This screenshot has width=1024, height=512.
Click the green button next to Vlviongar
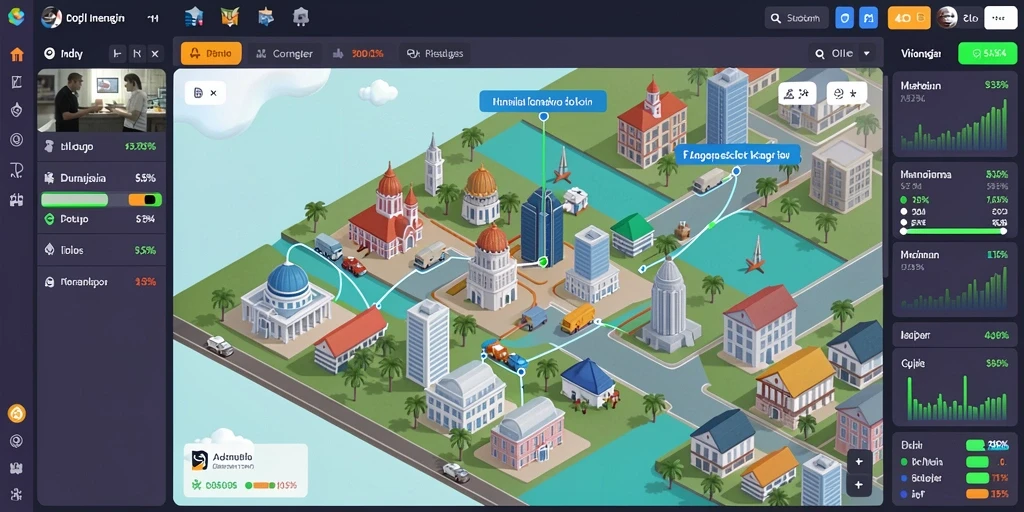click(987, 54)
